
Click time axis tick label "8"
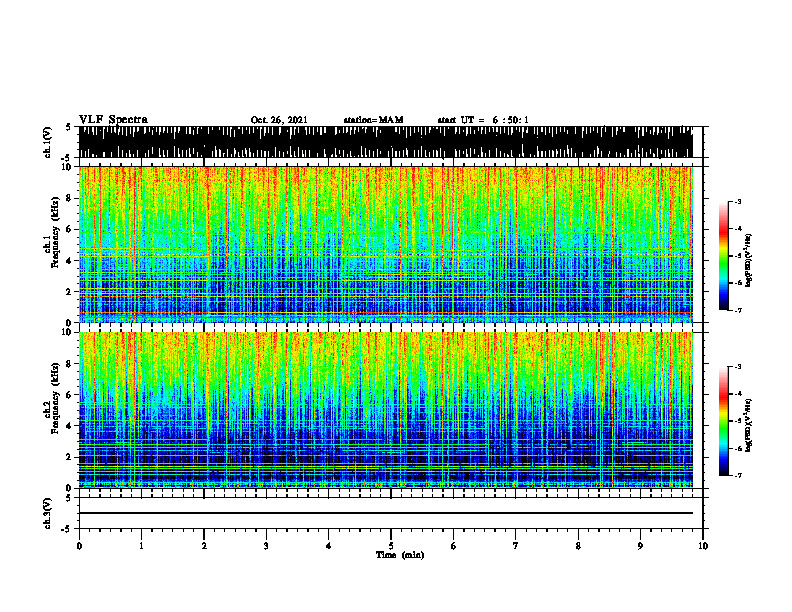(x=578, y=546)
